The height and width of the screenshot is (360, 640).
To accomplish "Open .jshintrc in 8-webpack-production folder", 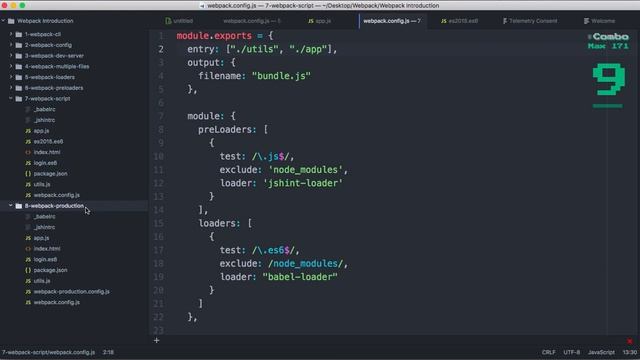I will (44, 227).
